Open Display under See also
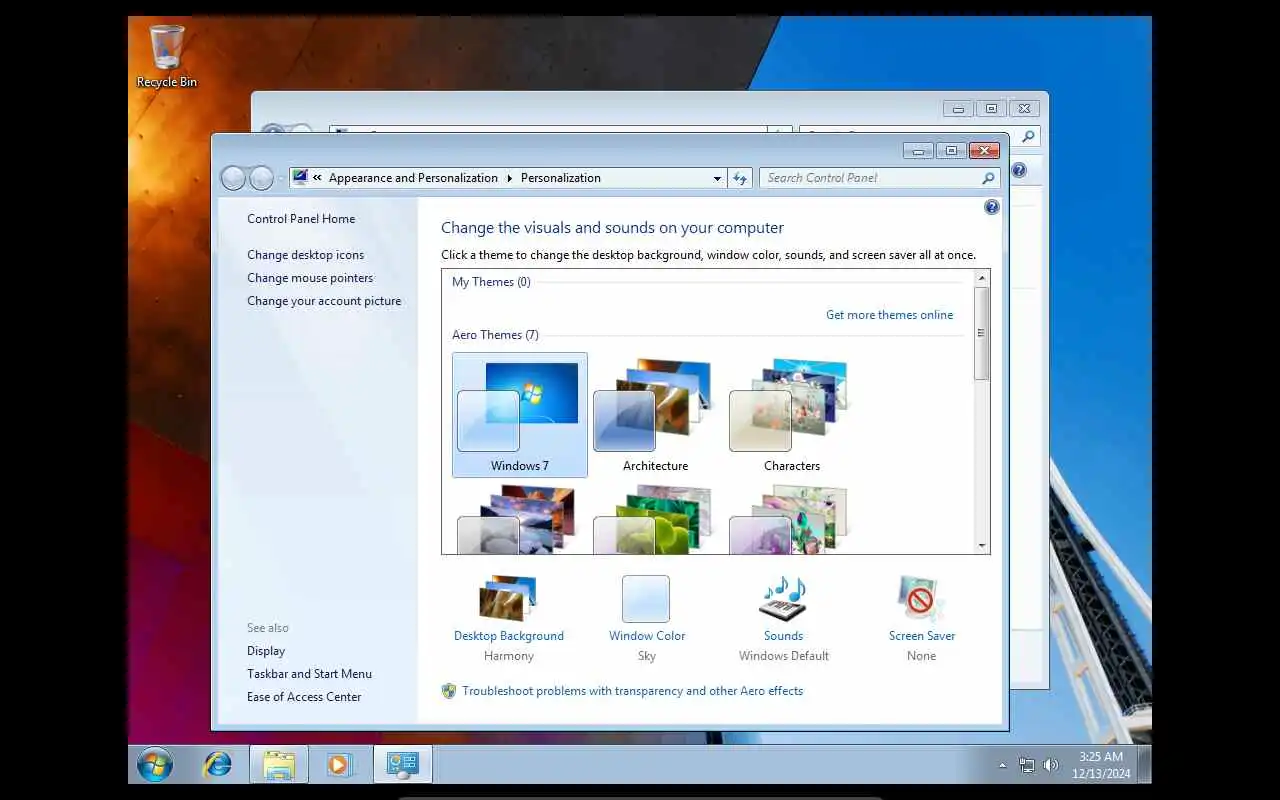The height and width of the screenshot is (800, 1280). point(266,651)
